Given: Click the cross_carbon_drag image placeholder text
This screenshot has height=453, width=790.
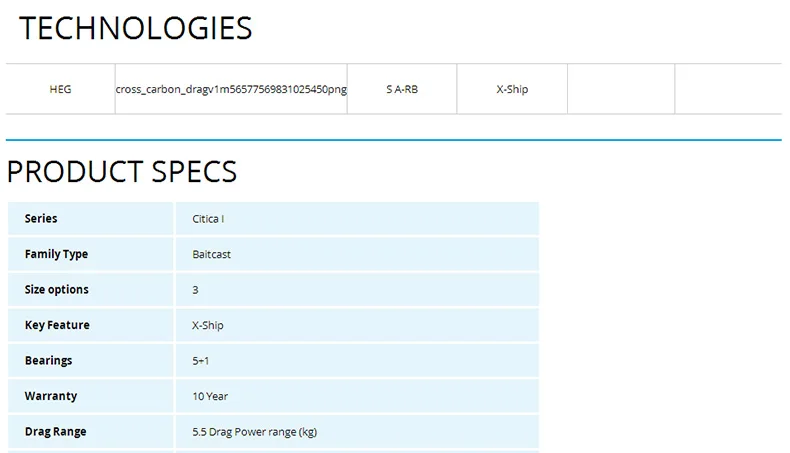Looking at the screenshot, I should tap(231, 89).
